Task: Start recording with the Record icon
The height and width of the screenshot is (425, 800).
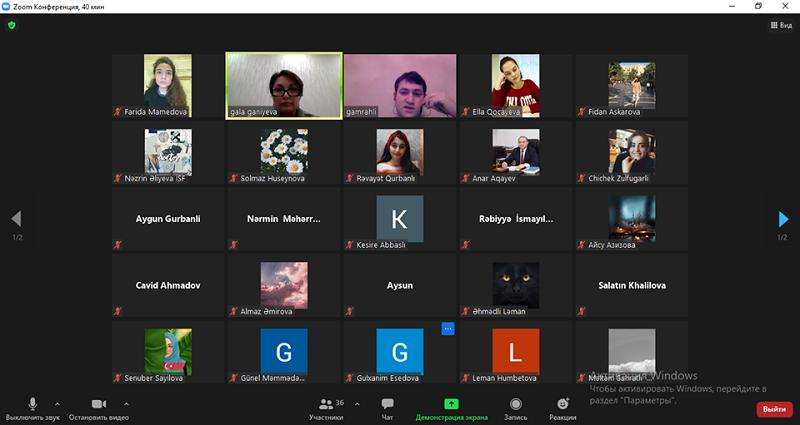Action: [x=516, y=404]
